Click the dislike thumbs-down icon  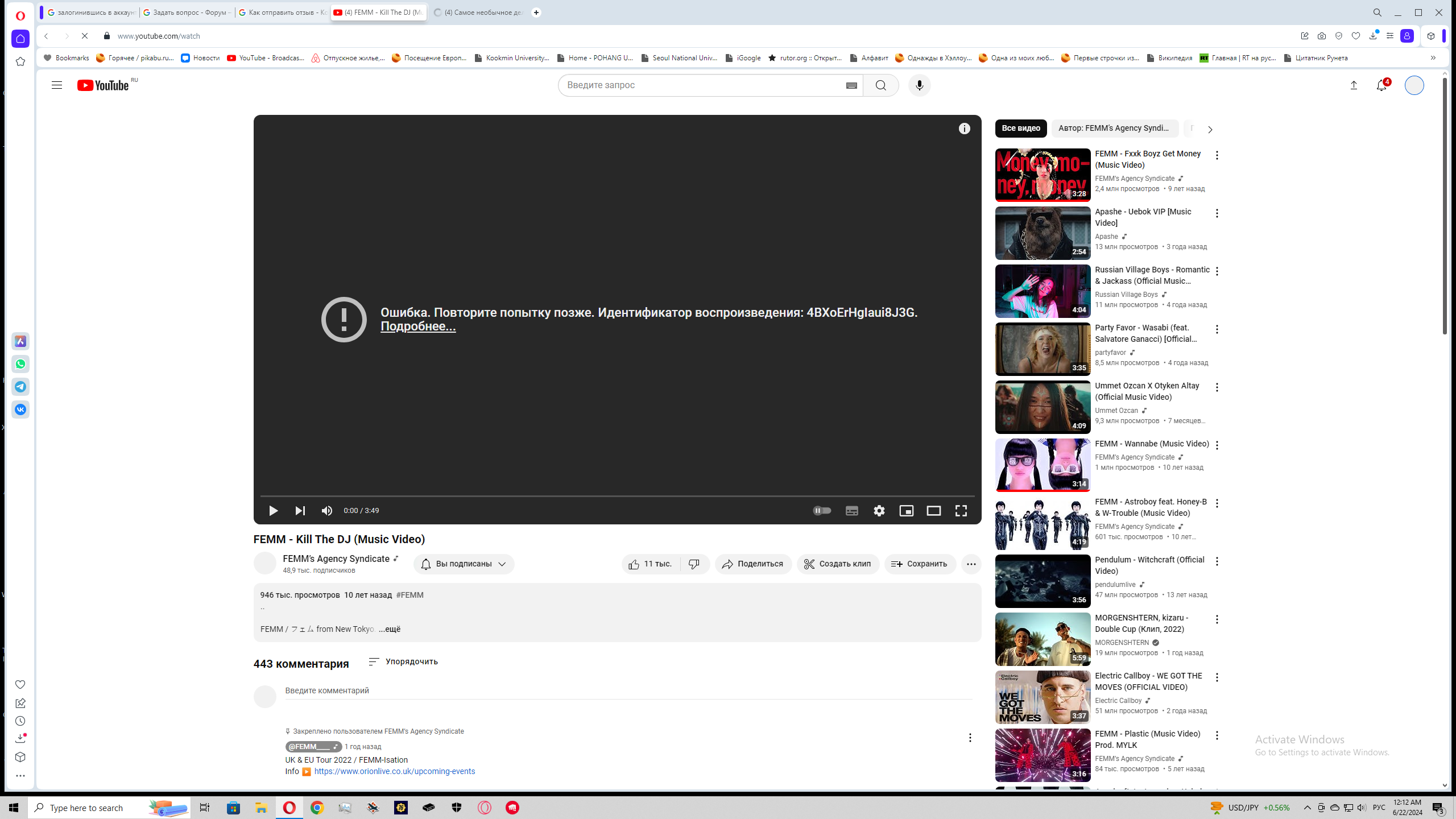[x=693, y=564]
